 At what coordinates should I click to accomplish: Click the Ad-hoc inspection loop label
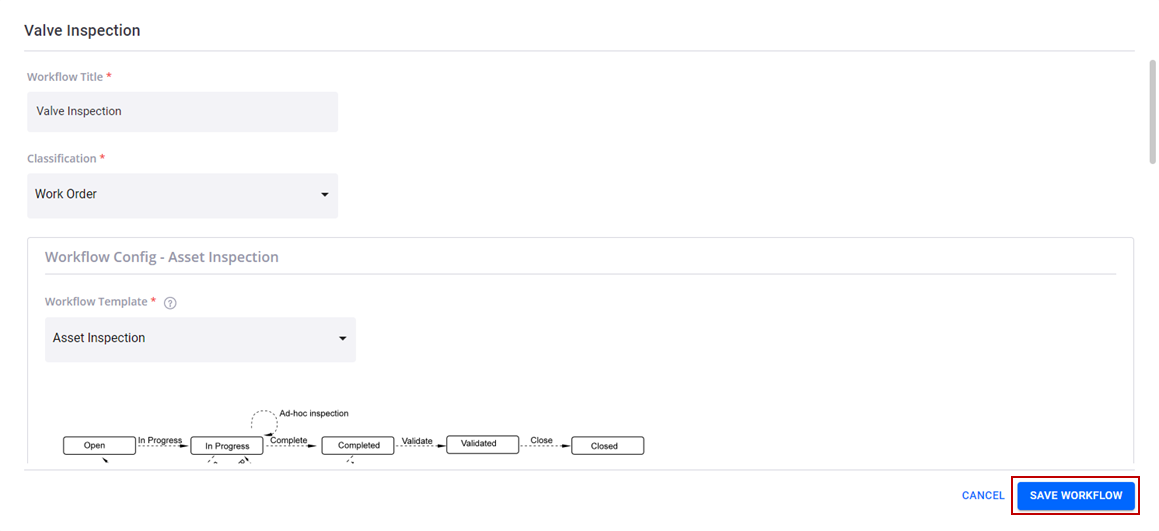click(313, 413)
